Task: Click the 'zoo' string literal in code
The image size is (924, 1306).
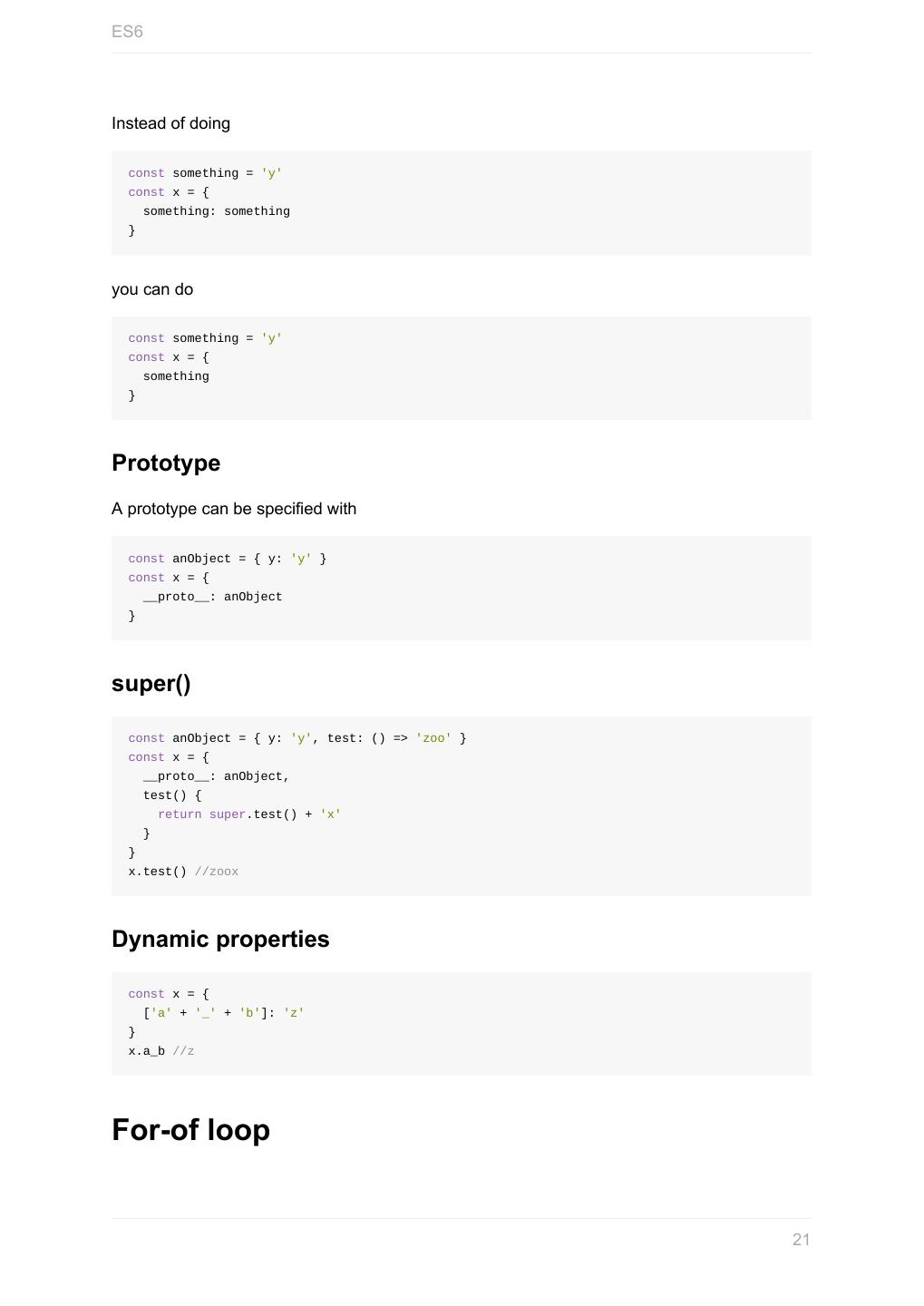Action: pyautogui.click(x=433, y=738)
